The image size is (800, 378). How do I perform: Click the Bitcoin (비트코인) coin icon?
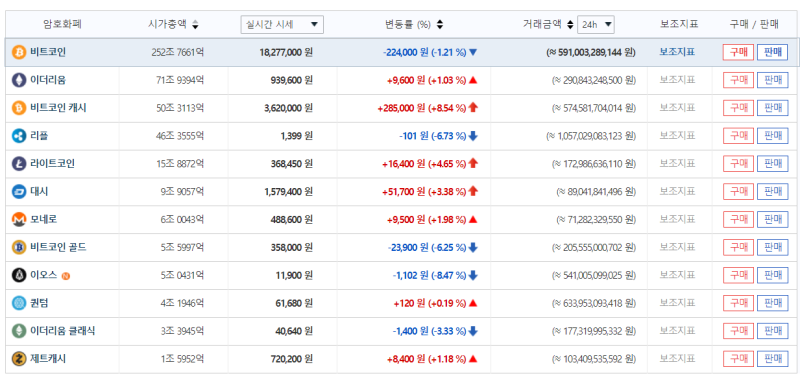pos(19,53)
